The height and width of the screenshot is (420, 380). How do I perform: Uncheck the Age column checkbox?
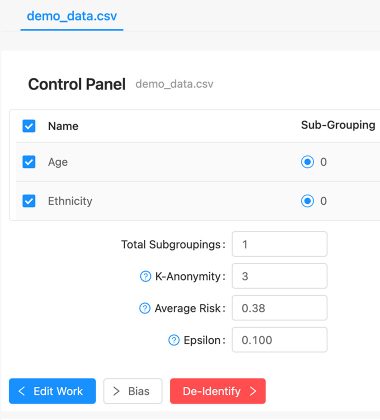pyautogui.click(x=29, y=162)
